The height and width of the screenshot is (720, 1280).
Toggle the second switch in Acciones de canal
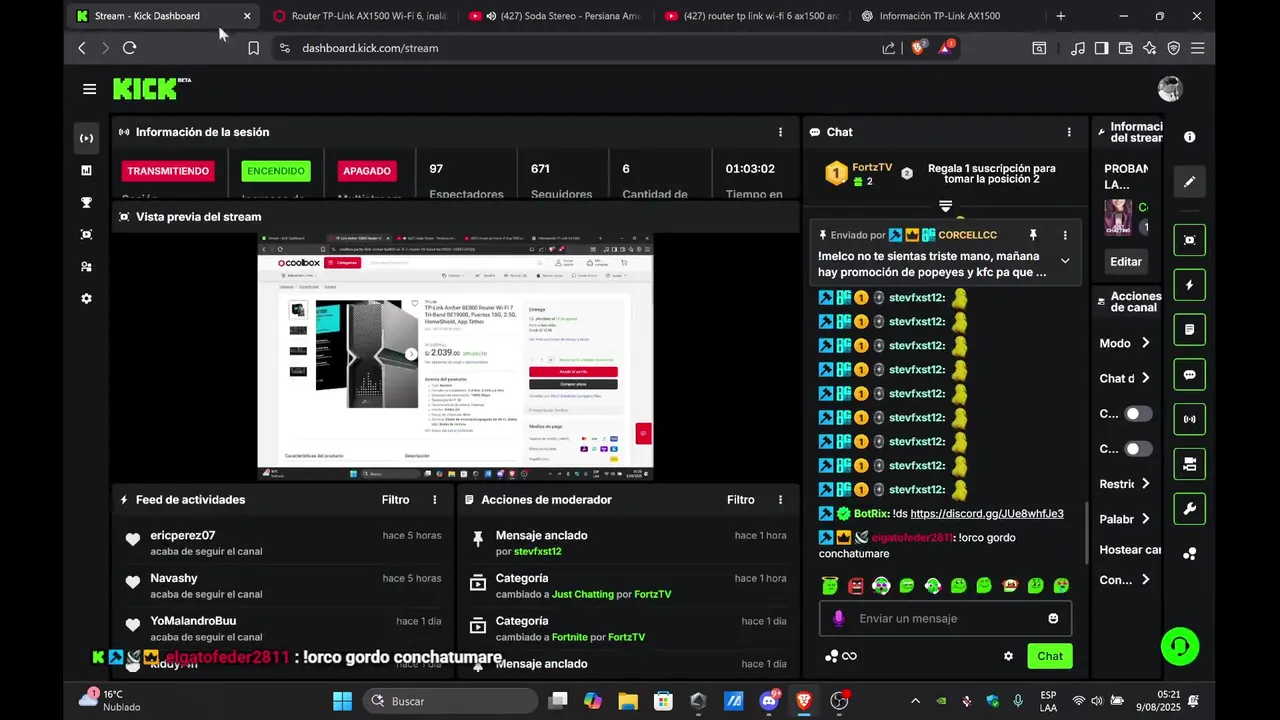(1138, 449)
